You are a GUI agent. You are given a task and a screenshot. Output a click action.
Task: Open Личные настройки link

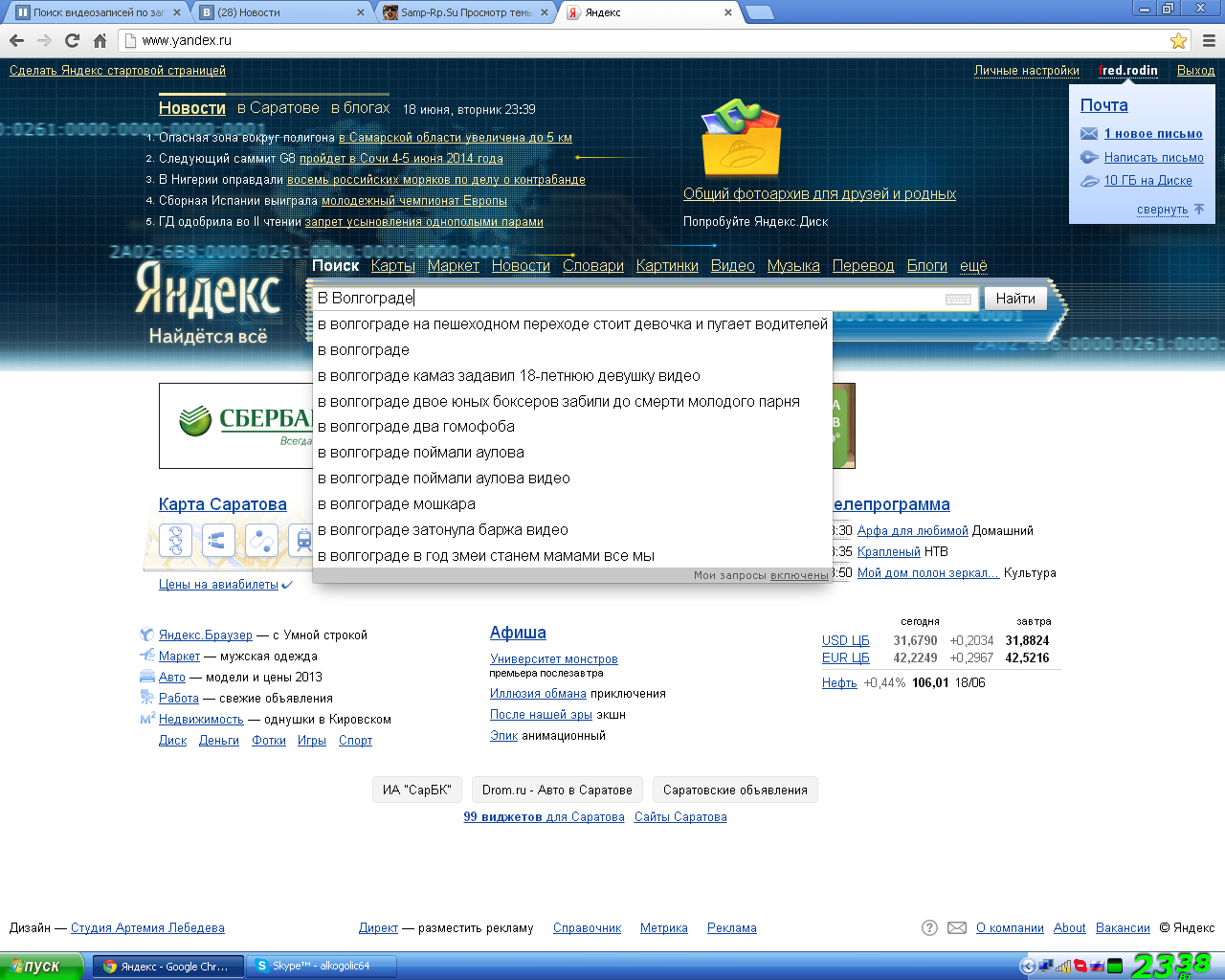click(1027, 71)
